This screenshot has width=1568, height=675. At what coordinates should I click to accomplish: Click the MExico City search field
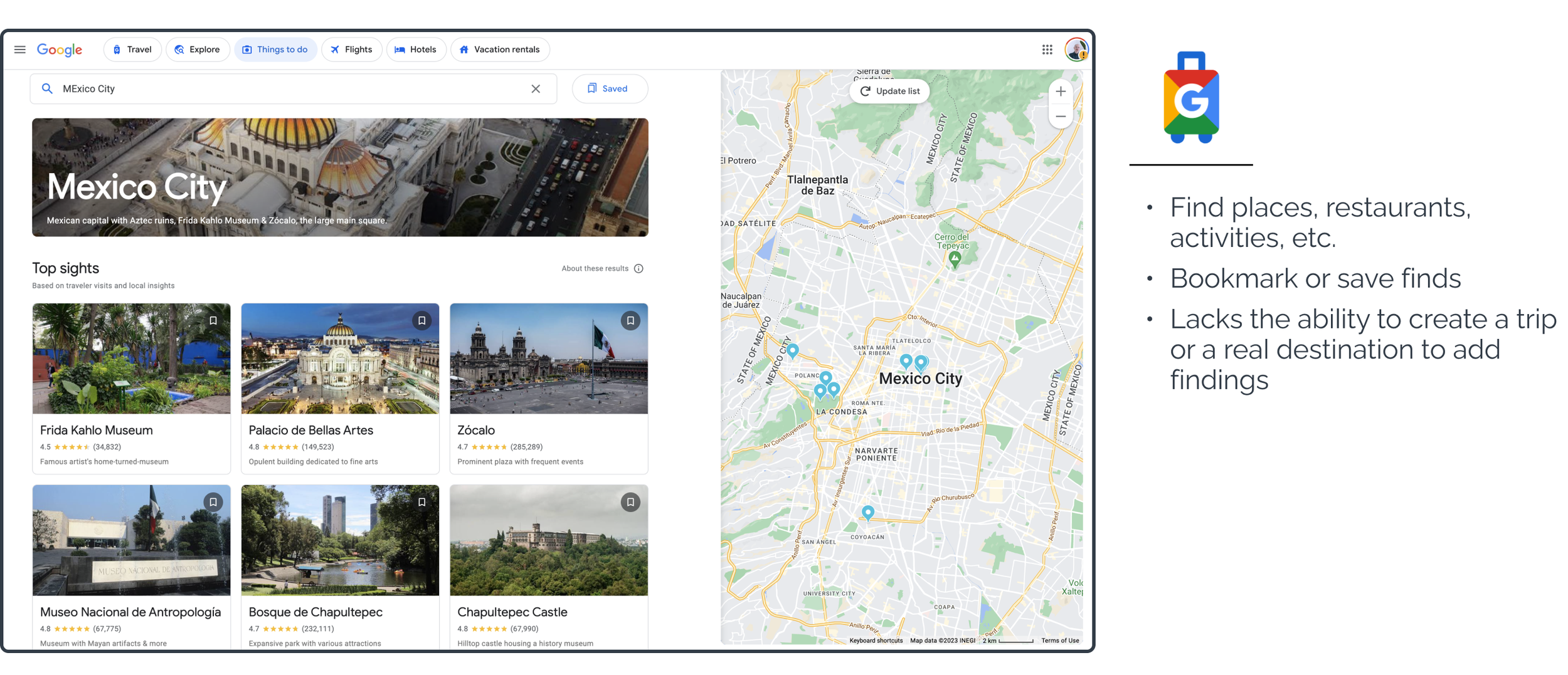coord(293,89)
